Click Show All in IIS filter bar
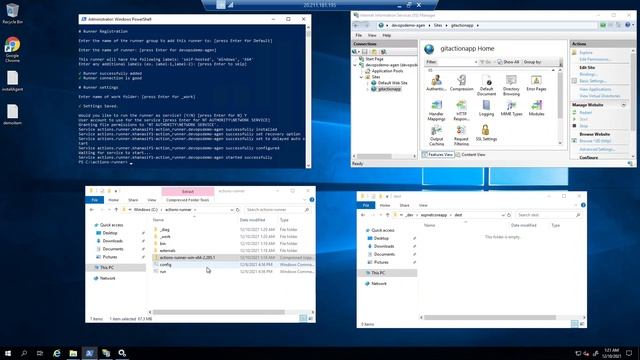The width and height of the screenshot is (640, 360). click(x=508, y=62)
